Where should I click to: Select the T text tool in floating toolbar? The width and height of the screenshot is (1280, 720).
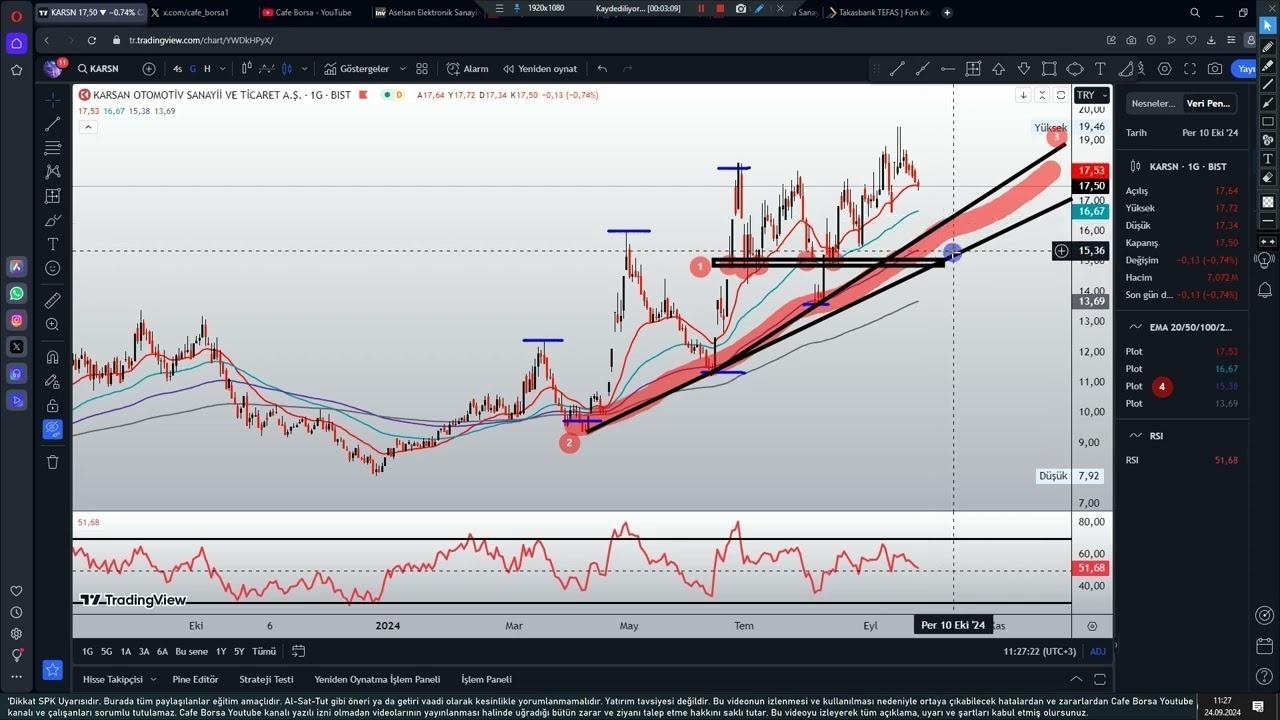[x=1100, y=69]
